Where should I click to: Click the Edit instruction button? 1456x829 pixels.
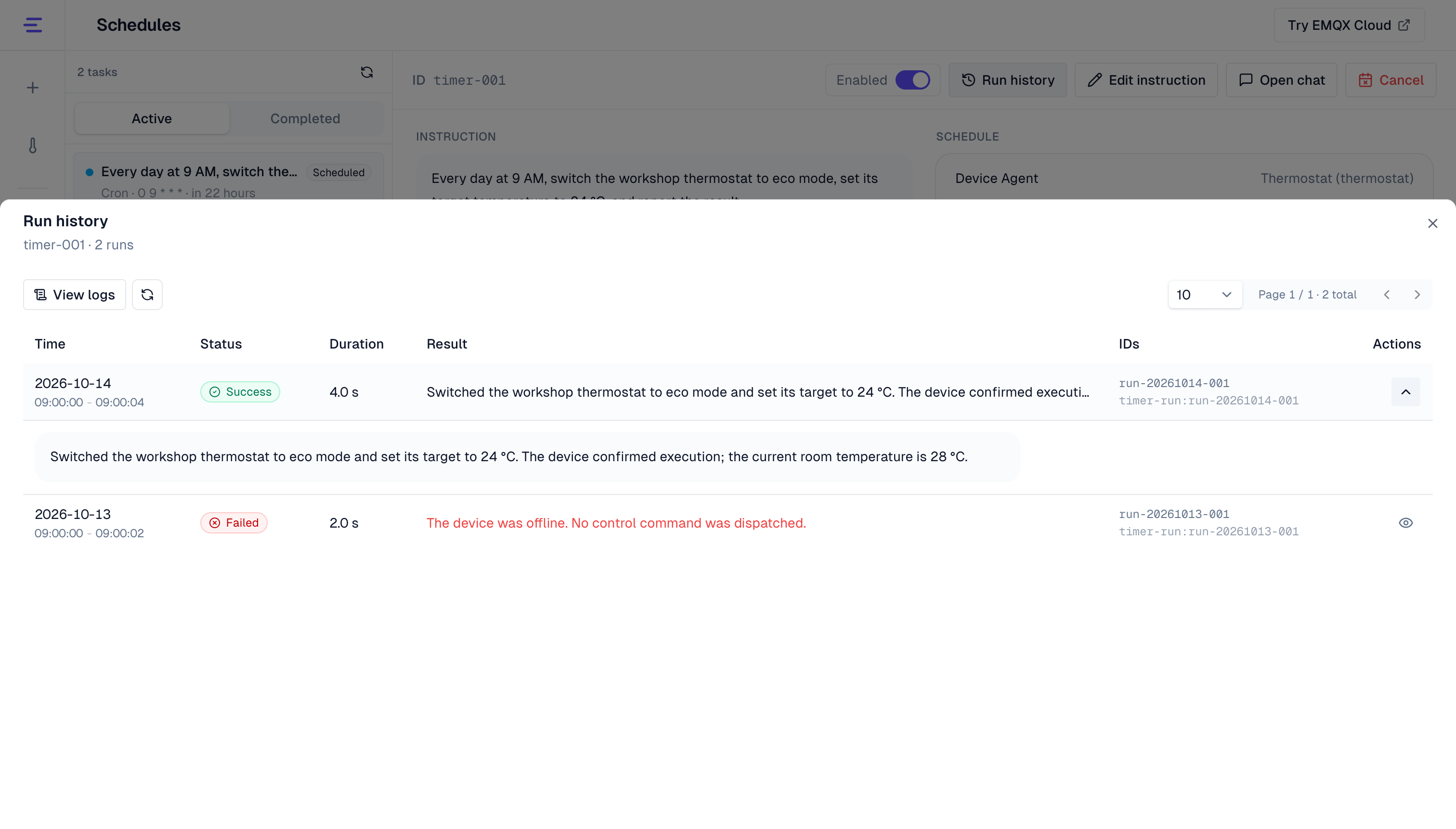point(1145,80)
